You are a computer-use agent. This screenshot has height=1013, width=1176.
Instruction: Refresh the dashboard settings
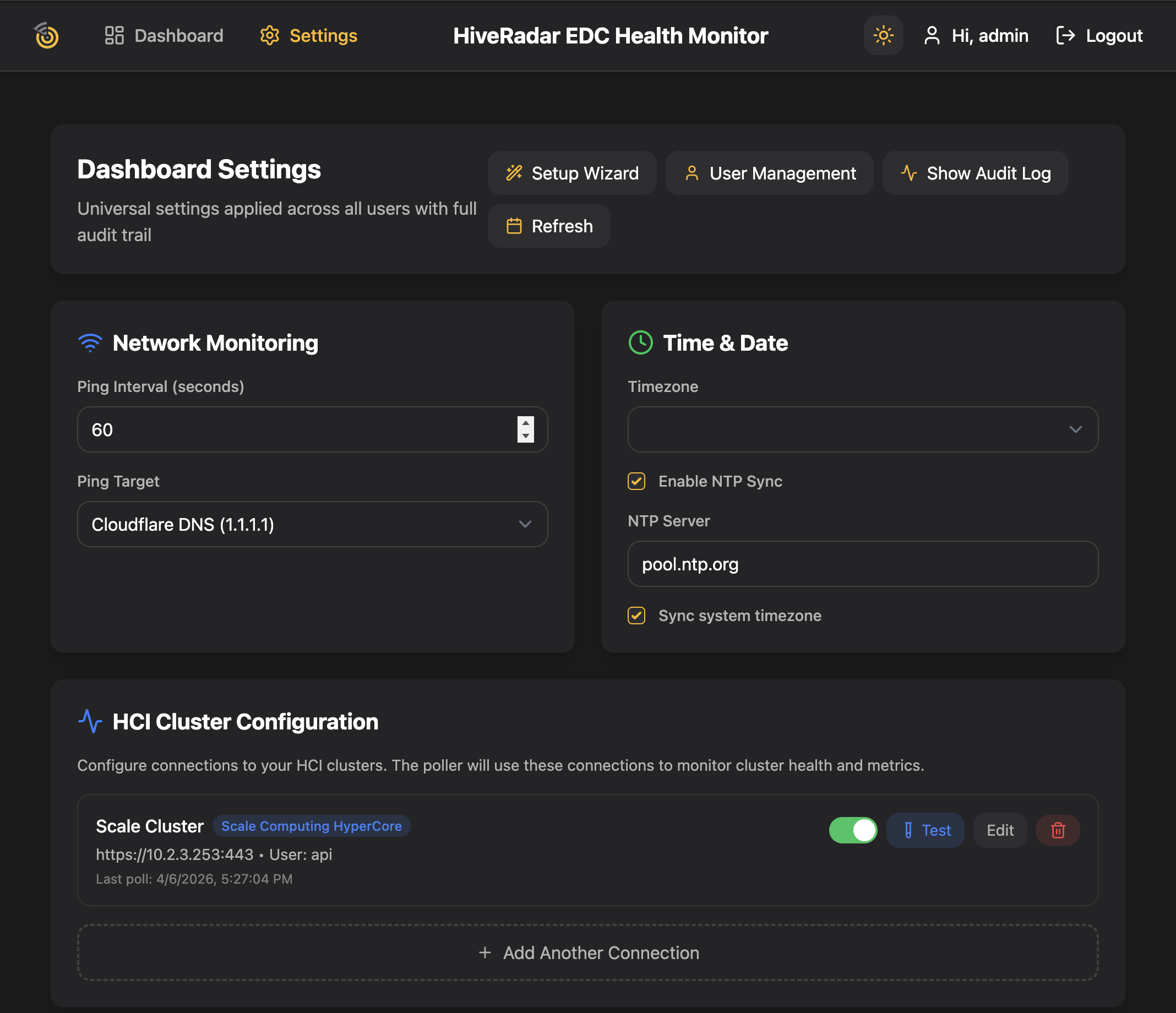click(x=549, y=226)
